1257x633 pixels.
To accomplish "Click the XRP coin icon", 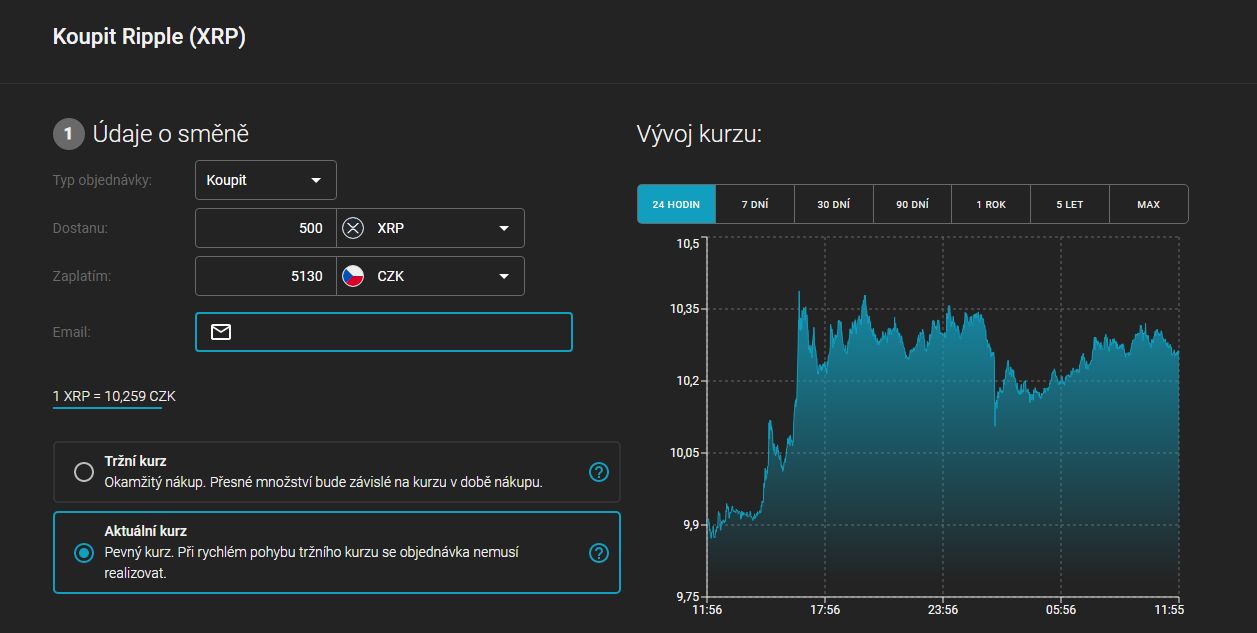I will point(353,228).
